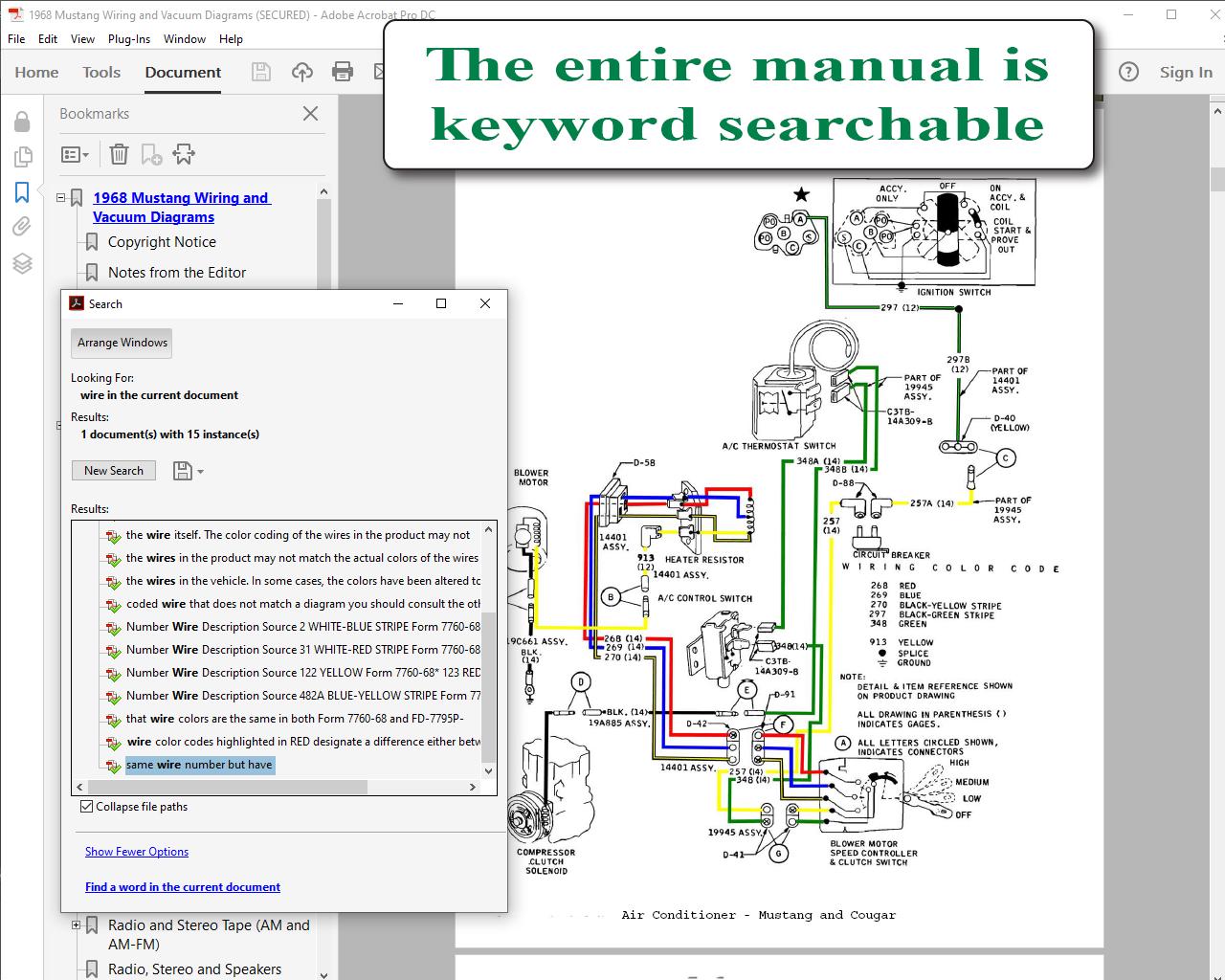Open the Security settings lock icon
The image size is (1225, 980).
pyautogui.click(x=23, y=121)
